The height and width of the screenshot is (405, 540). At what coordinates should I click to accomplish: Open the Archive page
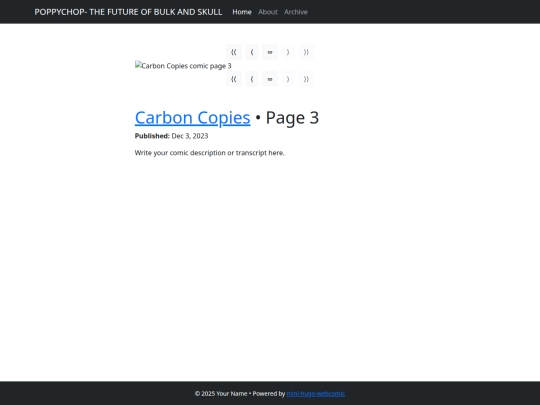(x=296, y=12)
